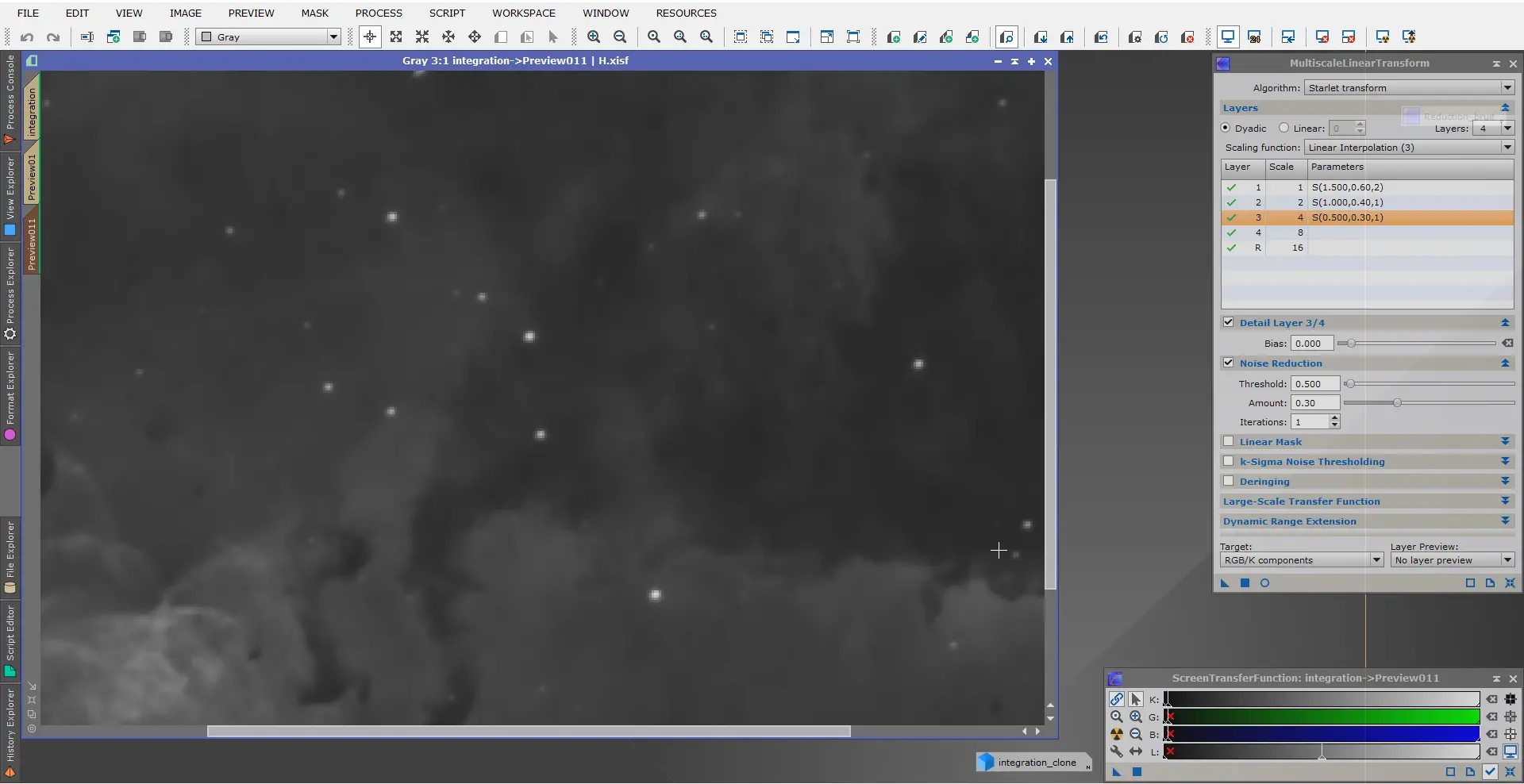Click the STF monitor icon in toolbar
Viewport: 1524px width, 784px height.
[x=1228, y=37]
